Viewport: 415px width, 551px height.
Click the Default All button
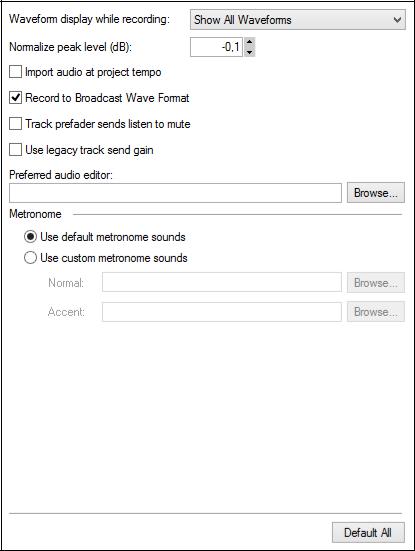tap(368, 532)
